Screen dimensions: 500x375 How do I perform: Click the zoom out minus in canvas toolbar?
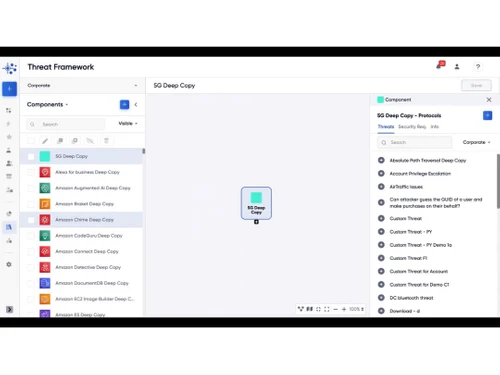point(335,309)
